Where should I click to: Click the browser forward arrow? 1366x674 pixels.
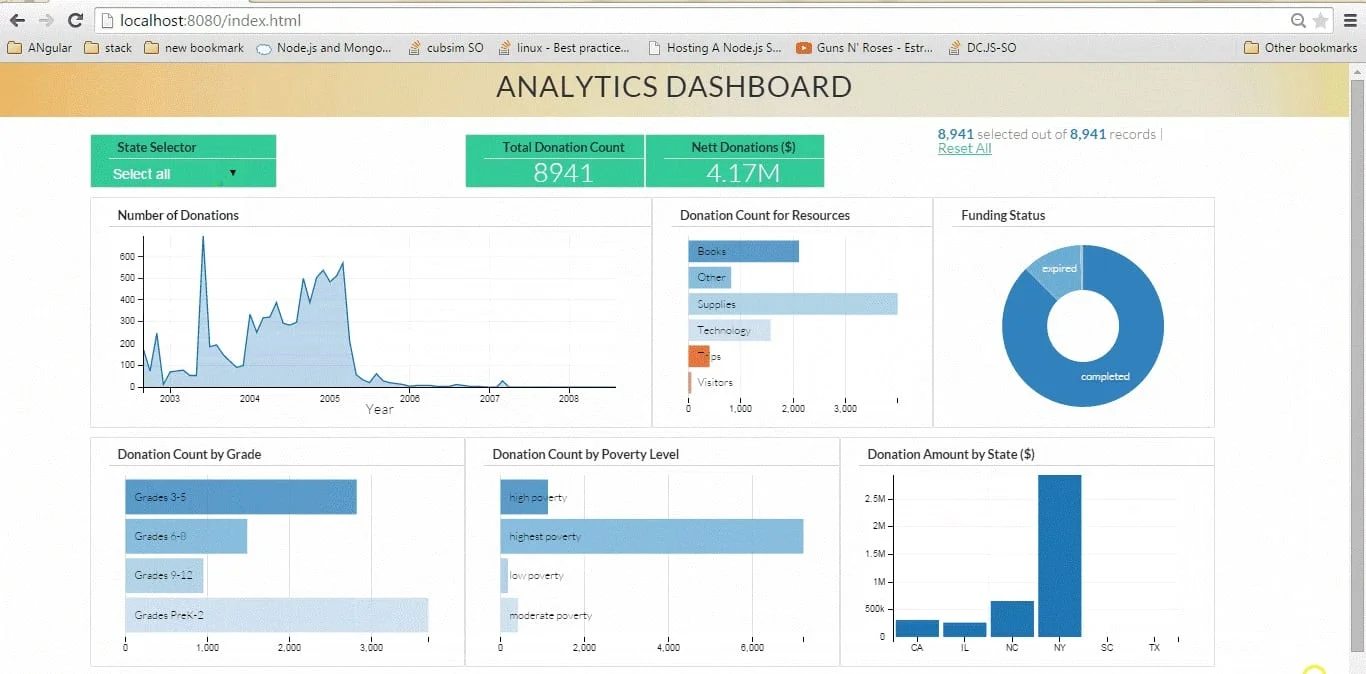46,20
